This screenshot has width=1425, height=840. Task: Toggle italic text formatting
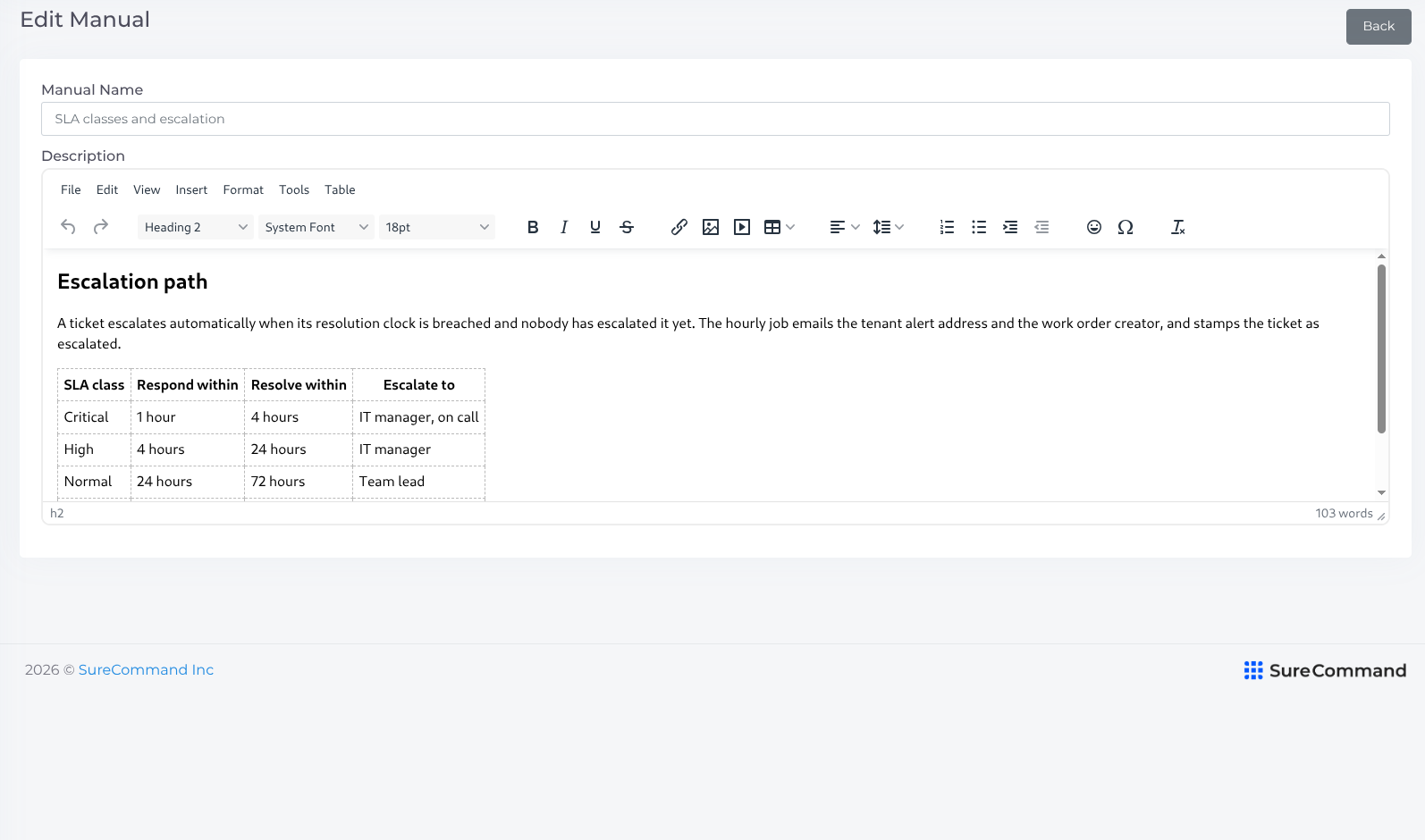tap(564, 227)
